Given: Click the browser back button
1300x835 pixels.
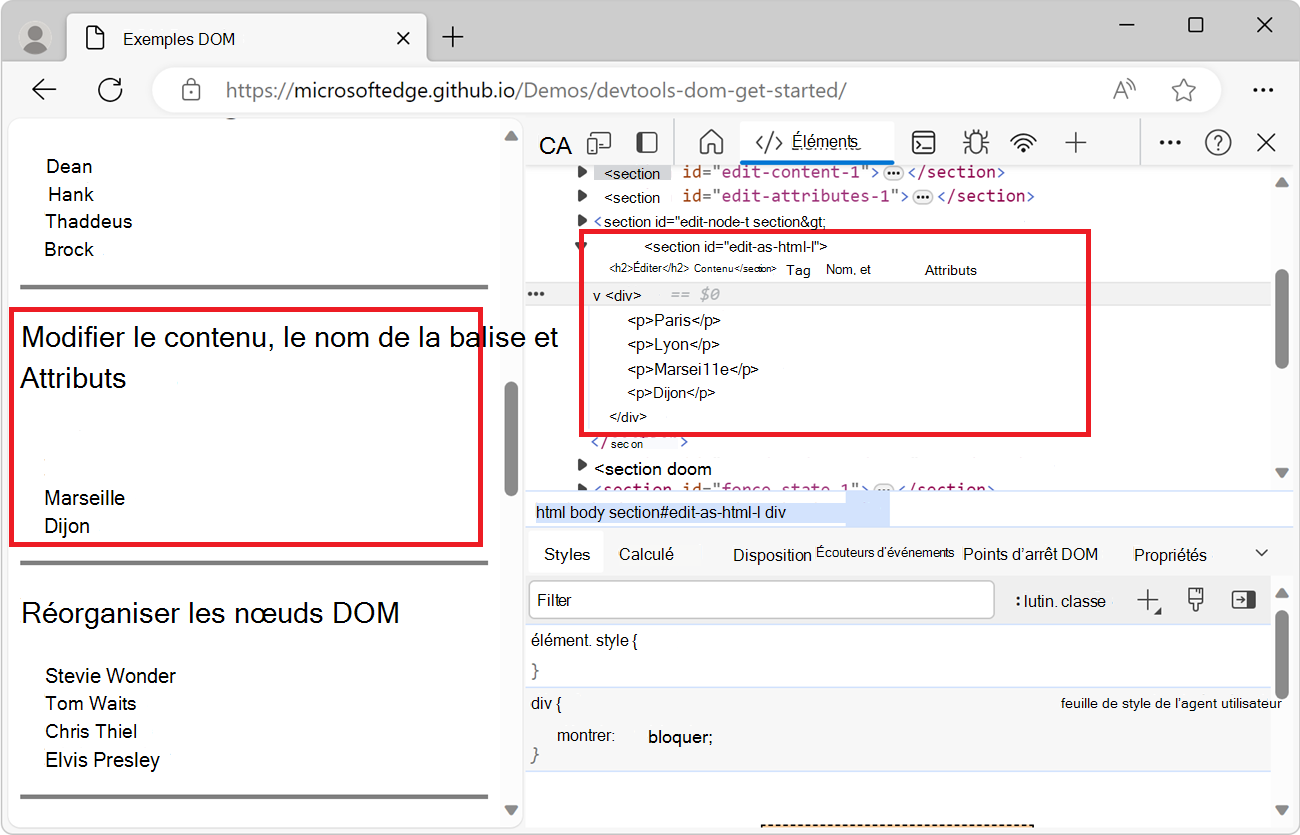Looking at the screenshot, I should pyautogui.click(x=44, y=89).
